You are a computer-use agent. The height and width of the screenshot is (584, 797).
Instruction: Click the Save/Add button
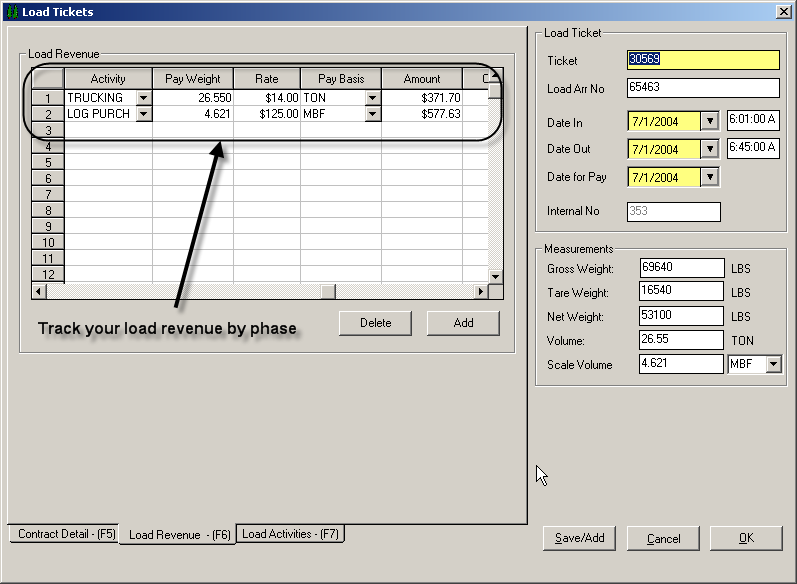[579, 538]
